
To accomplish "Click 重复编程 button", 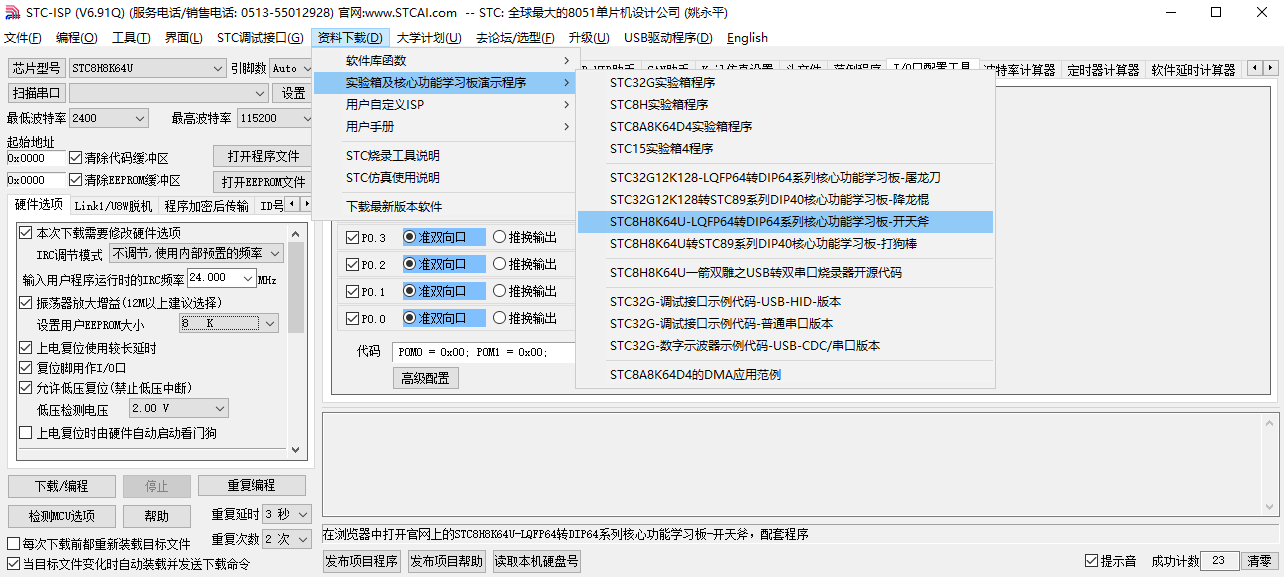I will tap(251, 485).
